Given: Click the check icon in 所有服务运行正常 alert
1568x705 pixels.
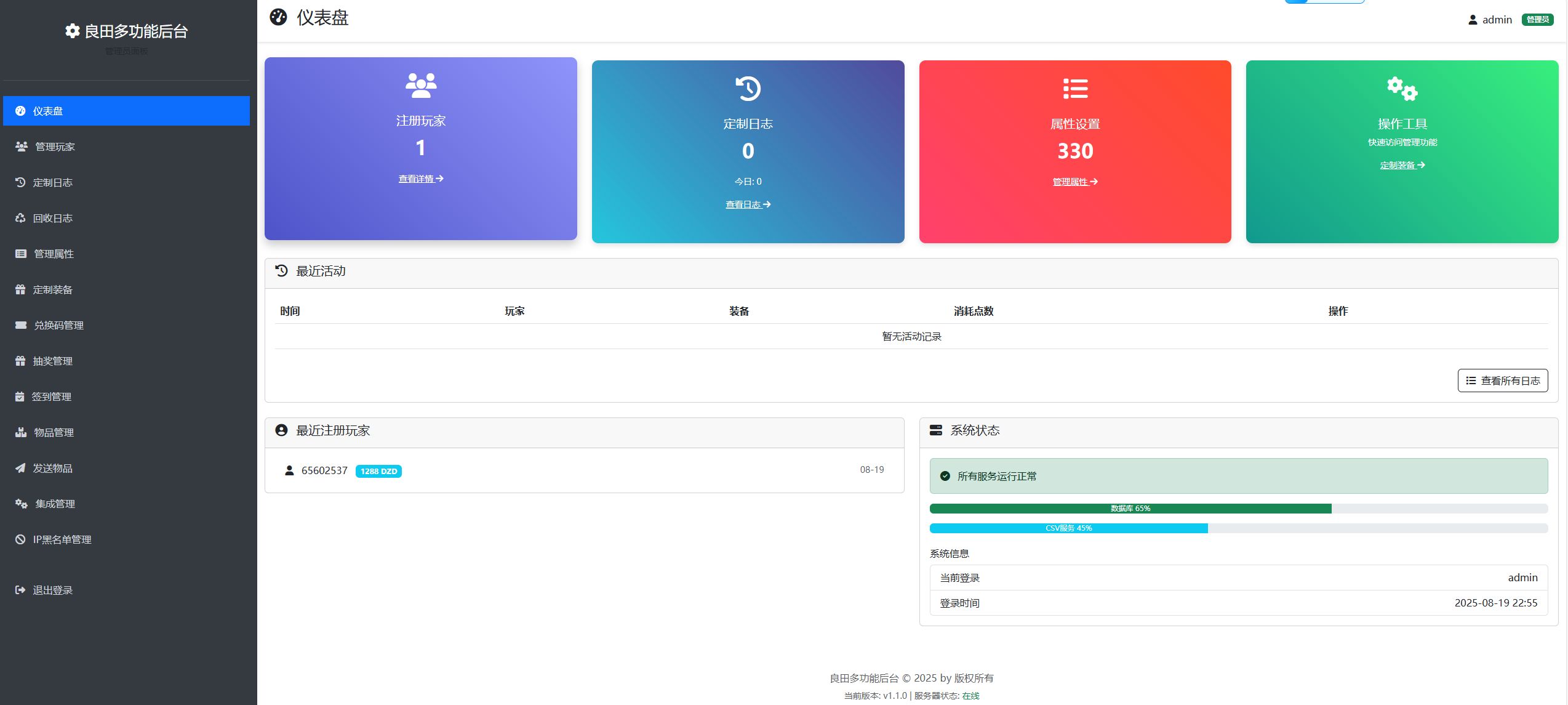Looking at the screenshot, I should pyautogui.click(x=945, y=476).
